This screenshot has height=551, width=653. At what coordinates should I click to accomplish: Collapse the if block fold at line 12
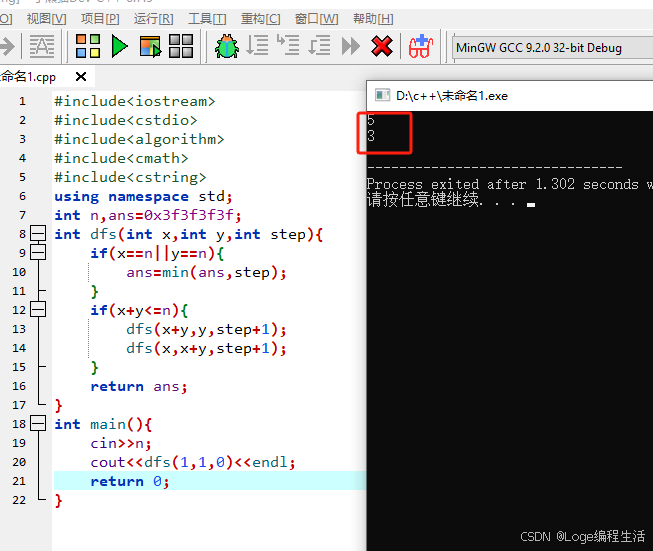point(38,309)
